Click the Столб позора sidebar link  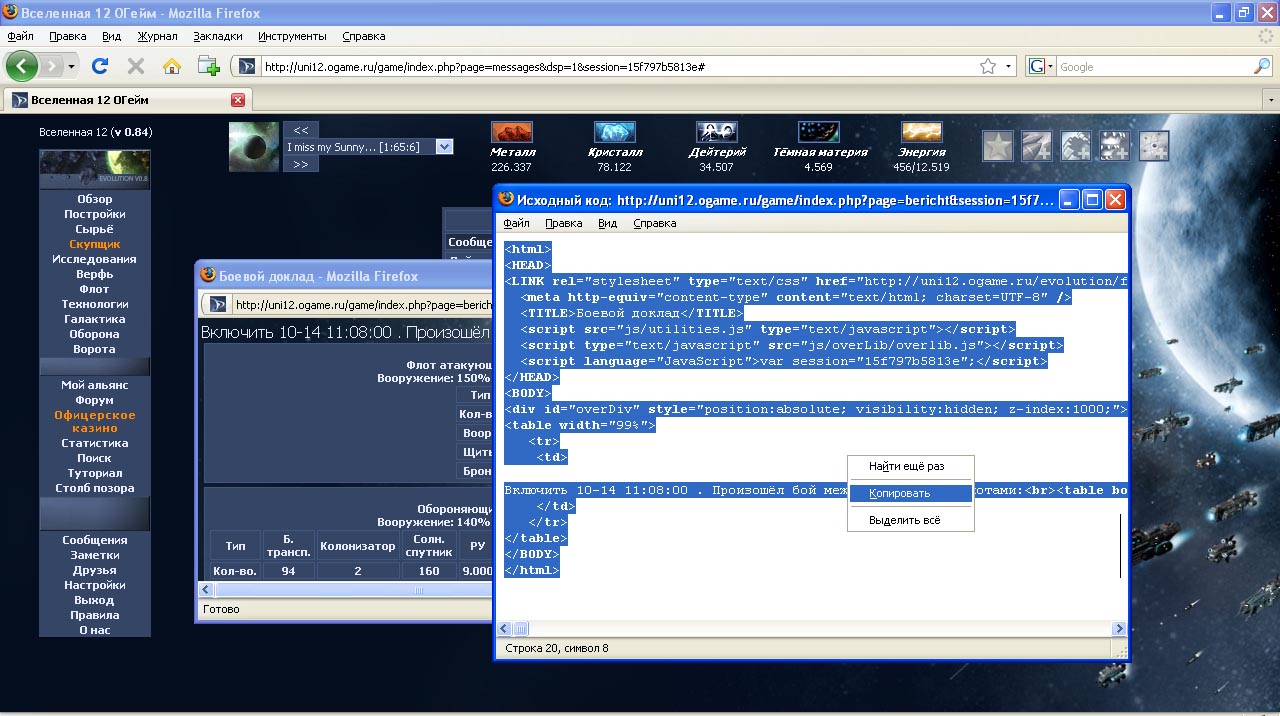click(x=95, y=488)
